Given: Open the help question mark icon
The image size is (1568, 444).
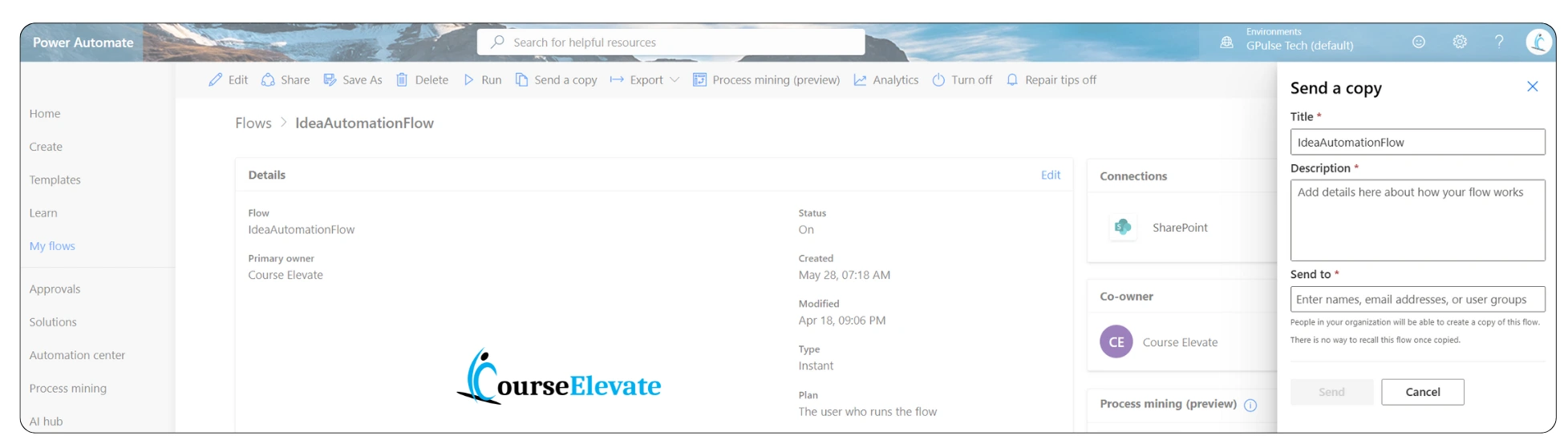Looking at the screenshot, I should tap(1499, 42).
